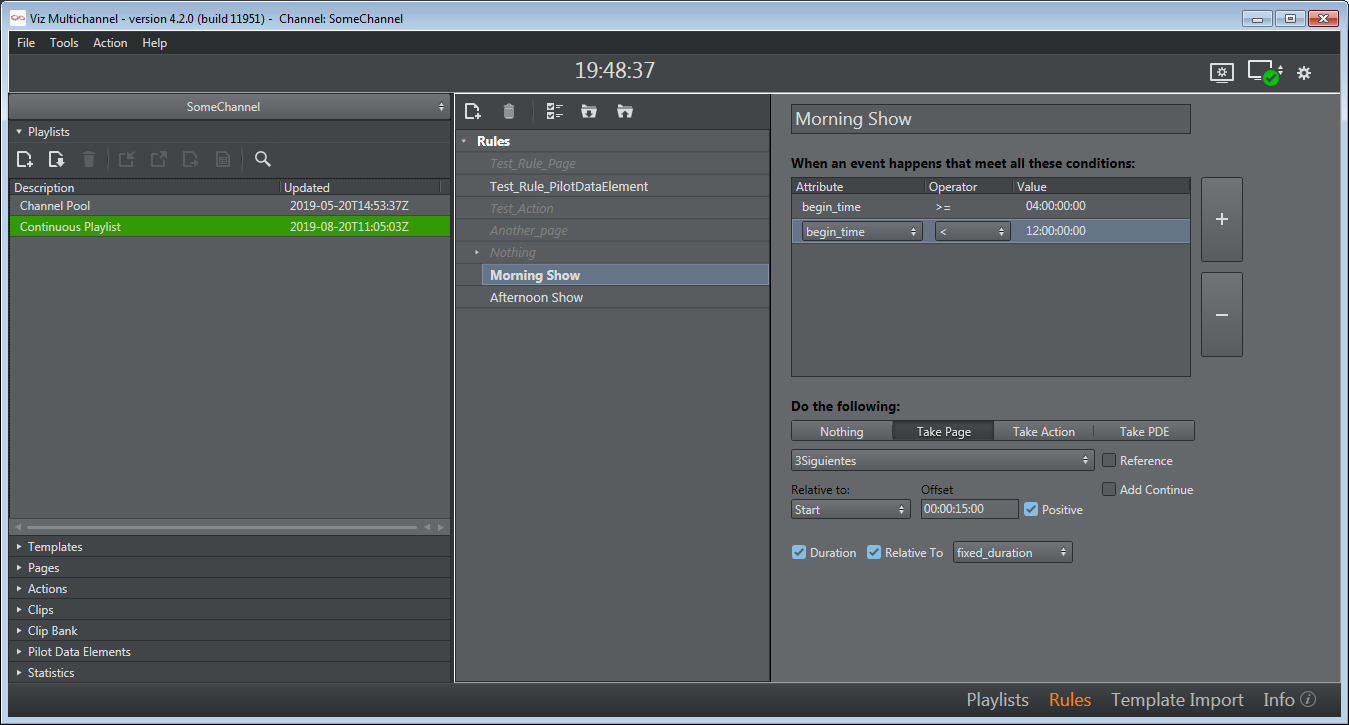Viewport: 1349px width, 725px height.
Task: Select the Afternoon Show rule
Action: click(536, 298)
